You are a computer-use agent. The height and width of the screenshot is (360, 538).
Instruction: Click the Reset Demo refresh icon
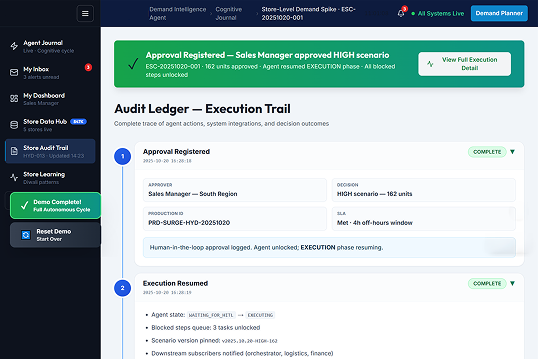click(26, 235)
